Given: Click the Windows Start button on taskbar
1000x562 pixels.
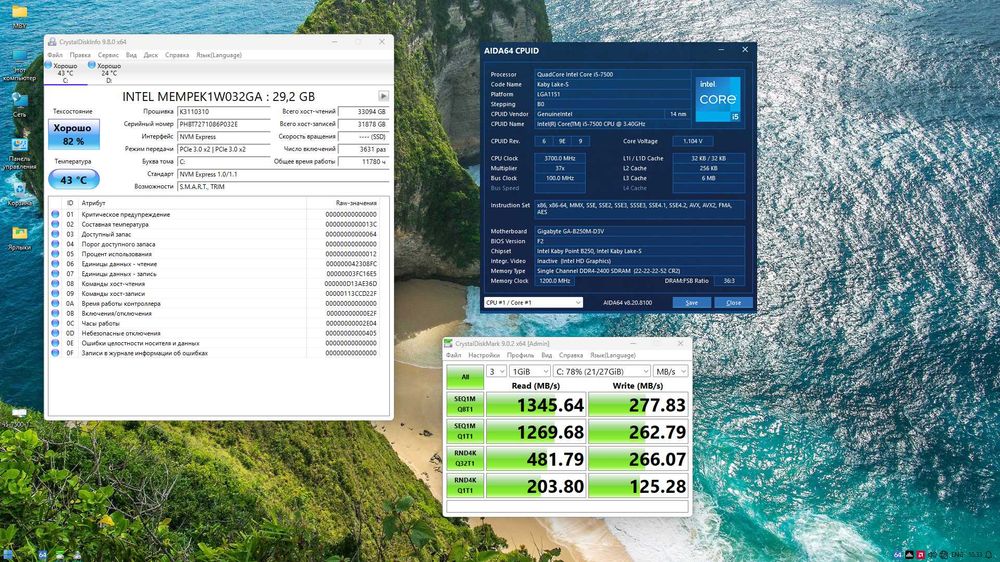Looking at the screenshot, I should coord(8,554).
